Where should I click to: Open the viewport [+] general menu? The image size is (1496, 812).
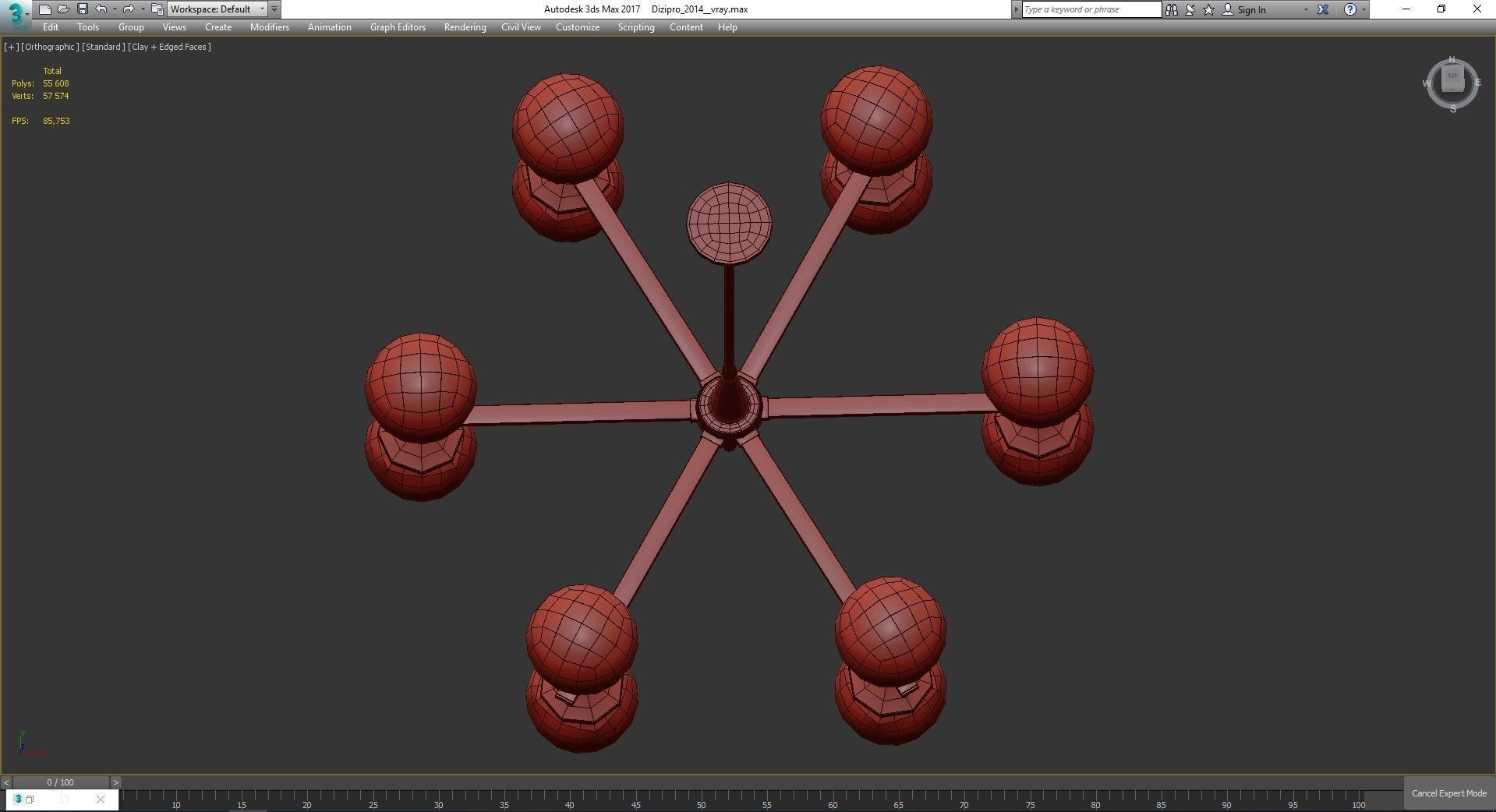pyautogui.click(x=12, y=47)
